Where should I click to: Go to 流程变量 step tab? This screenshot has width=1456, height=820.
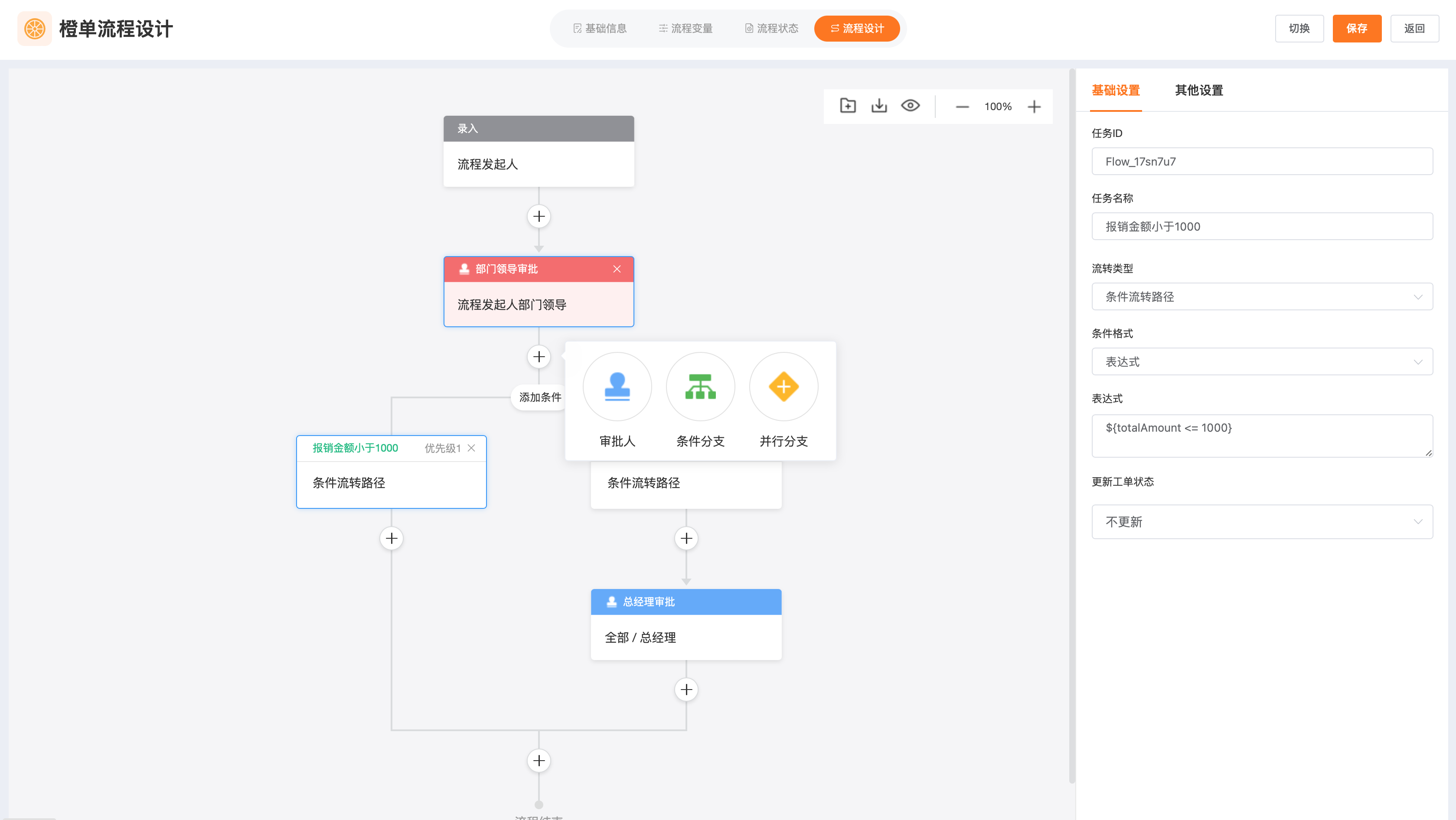[x=685, y=28]
